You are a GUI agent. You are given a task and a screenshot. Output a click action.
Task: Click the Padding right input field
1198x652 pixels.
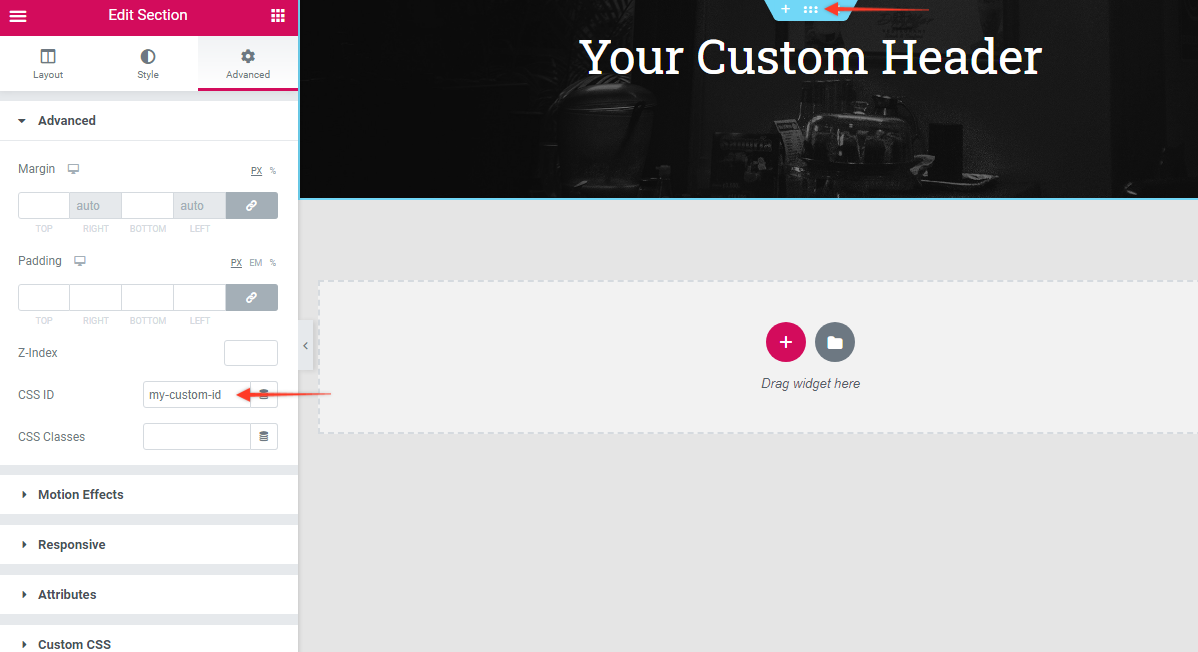tap(96, 297)
